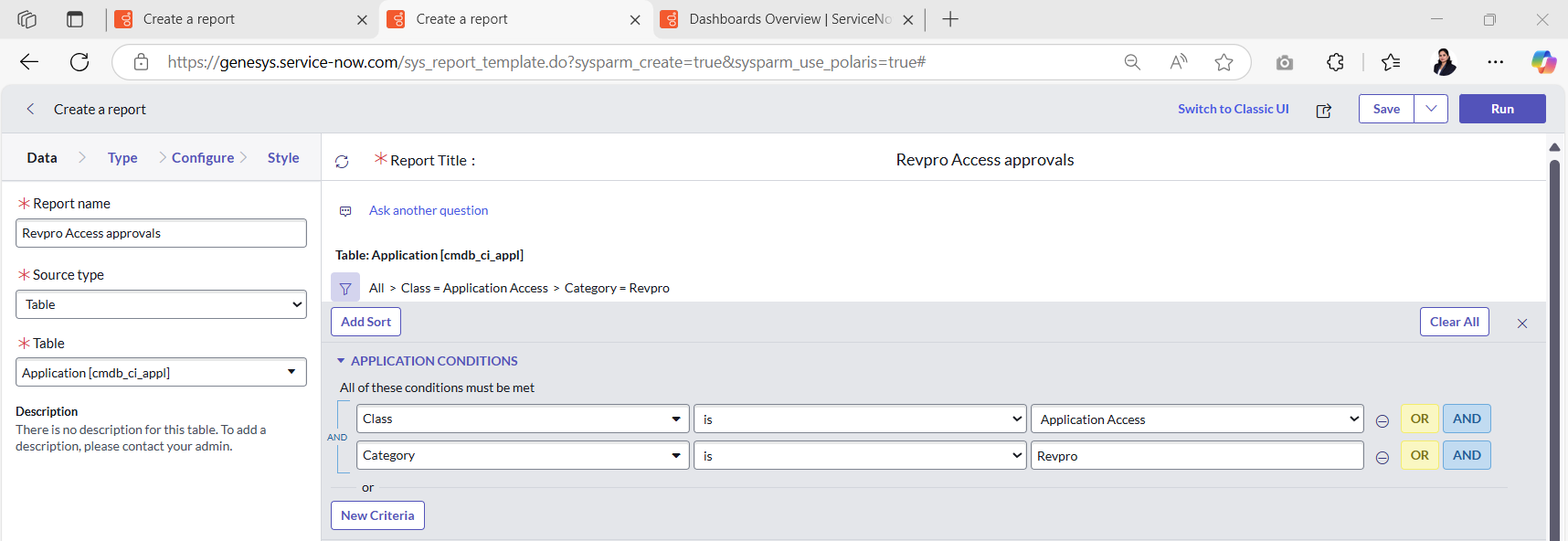Select the second Create a report browser tab

[x=516, y=19]
